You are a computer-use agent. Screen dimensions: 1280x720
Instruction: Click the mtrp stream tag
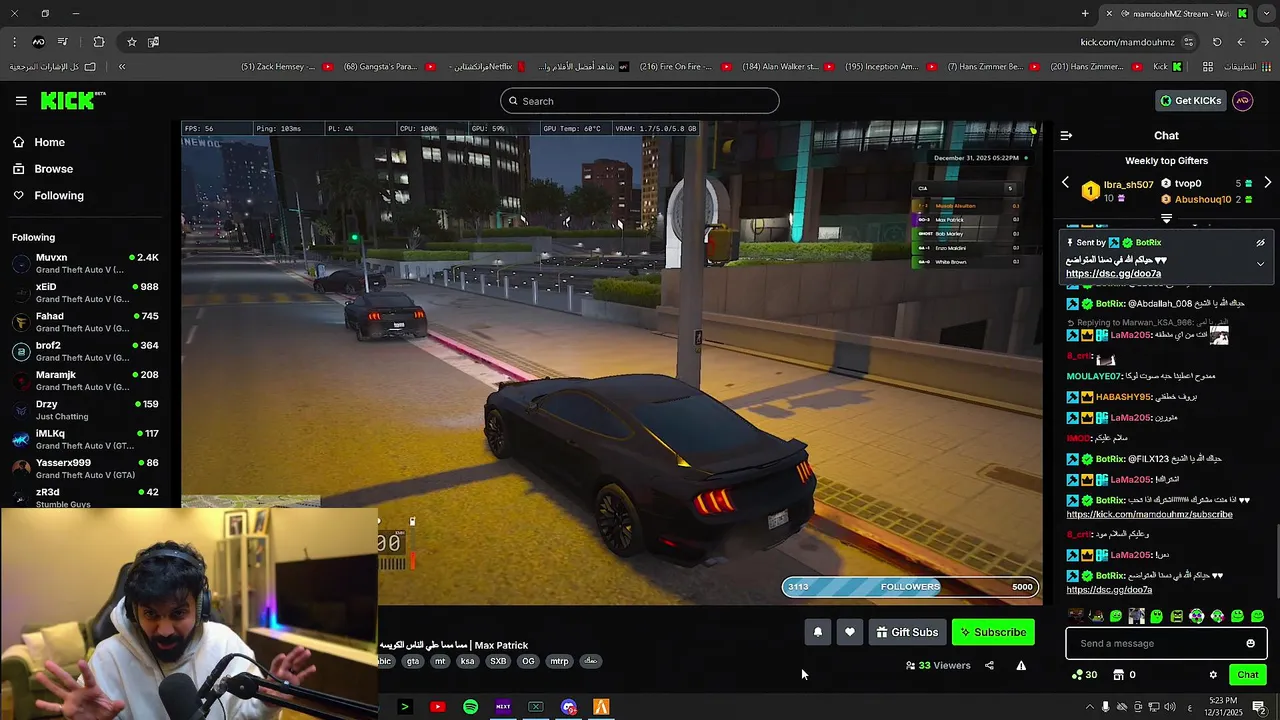pyautogui.click(x=559, y=661)
